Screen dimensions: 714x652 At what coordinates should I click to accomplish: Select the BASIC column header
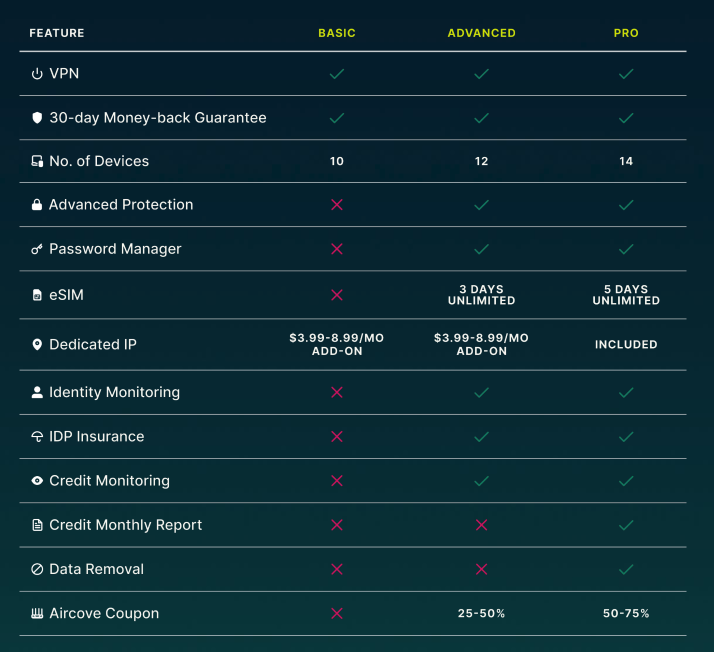click(337, 33)
